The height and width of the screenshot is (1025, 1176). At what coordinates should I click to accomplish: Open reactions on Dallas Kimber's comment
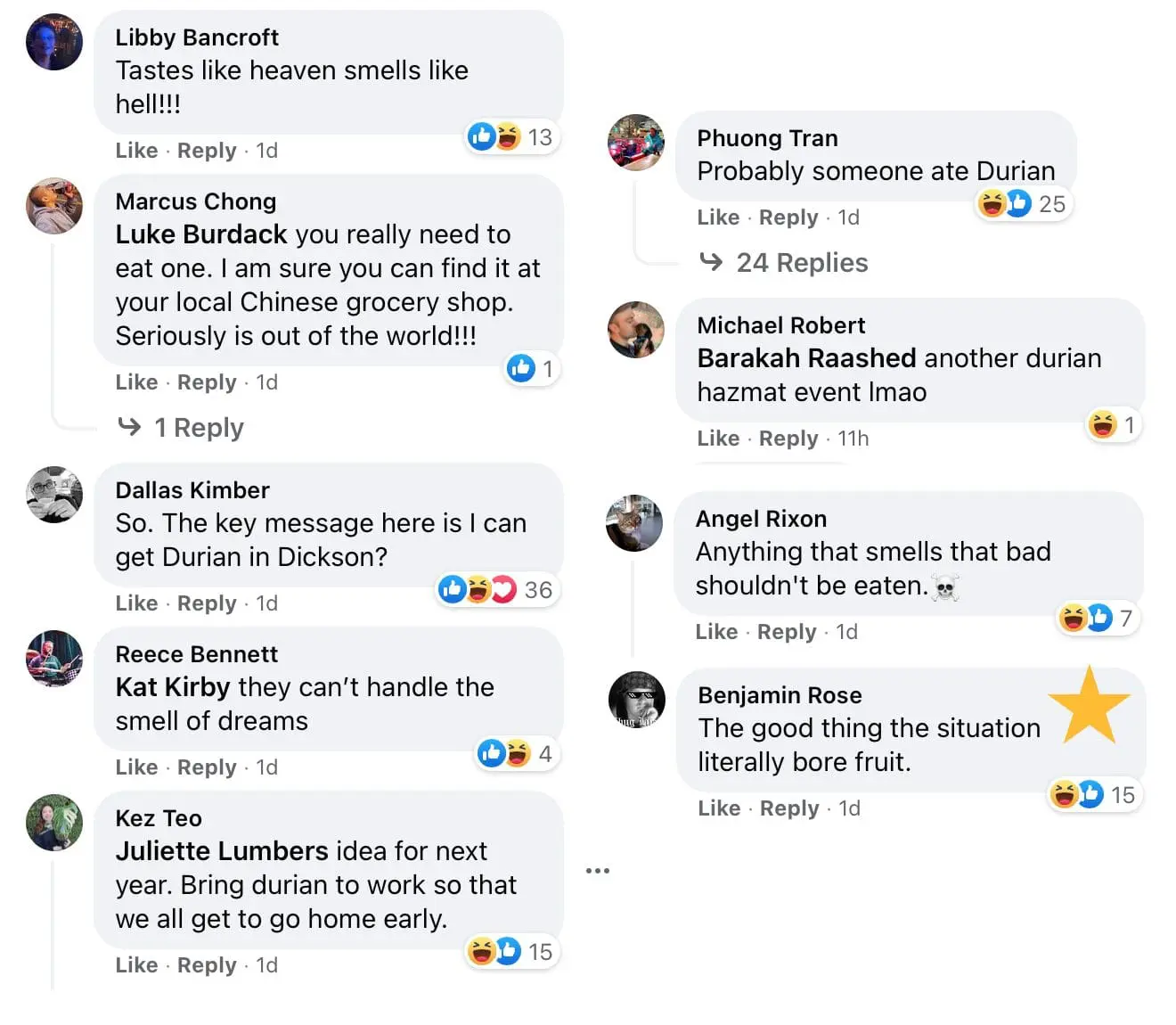coord(495,590)
